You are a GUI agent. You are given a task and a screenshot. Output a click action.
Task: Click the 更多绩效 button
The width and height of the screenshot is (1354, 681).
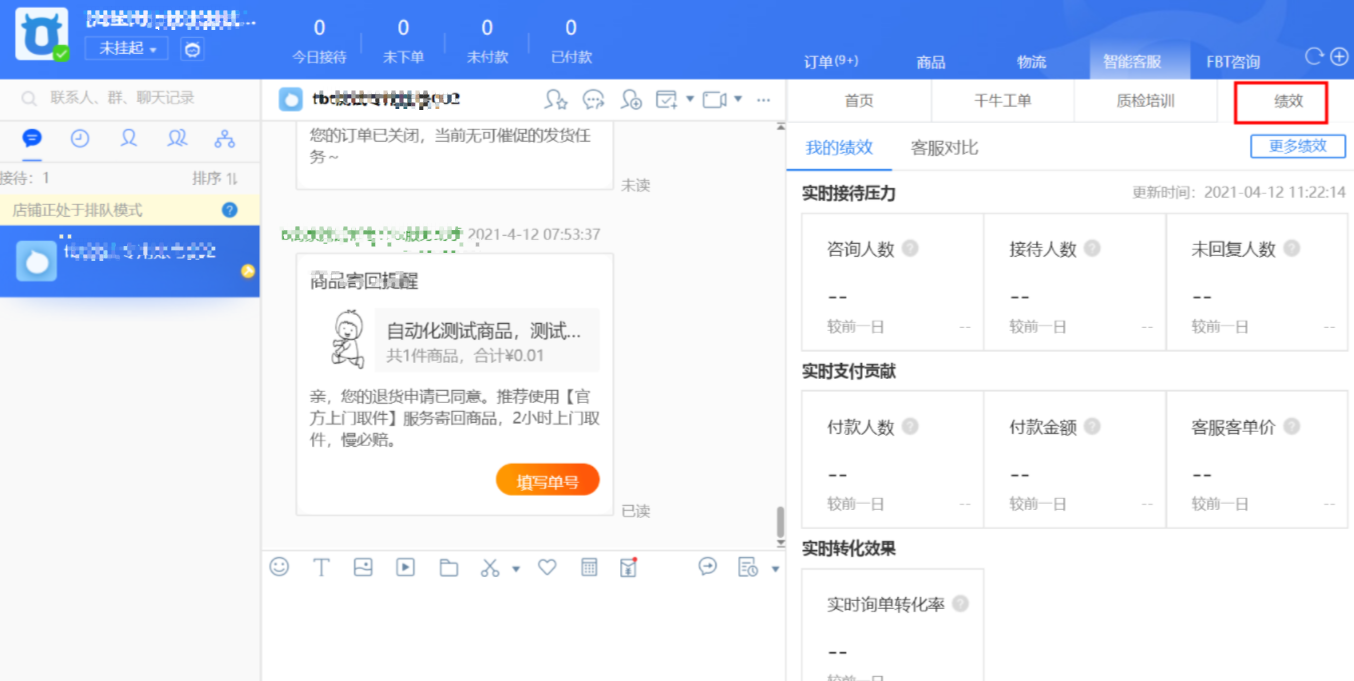(1297, 146)
